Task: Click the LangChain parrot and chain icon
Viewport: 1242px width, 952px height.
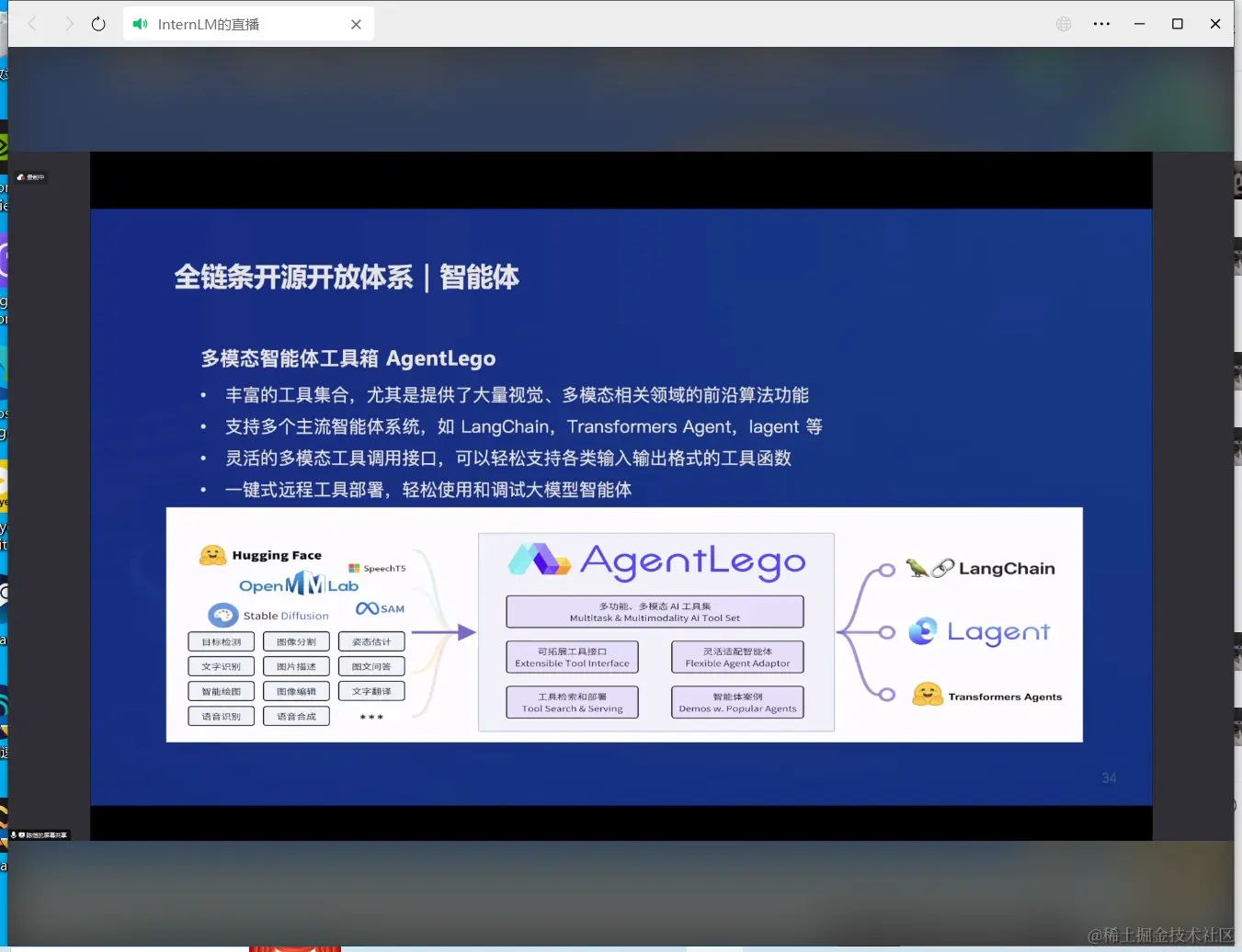Action: (x=929, y=568)
